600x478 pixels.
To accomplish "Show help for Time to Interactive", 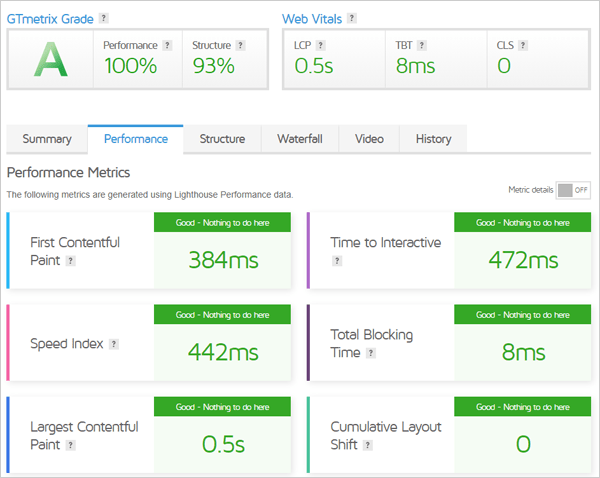I will pyautogui.click(x=337, y=261).
